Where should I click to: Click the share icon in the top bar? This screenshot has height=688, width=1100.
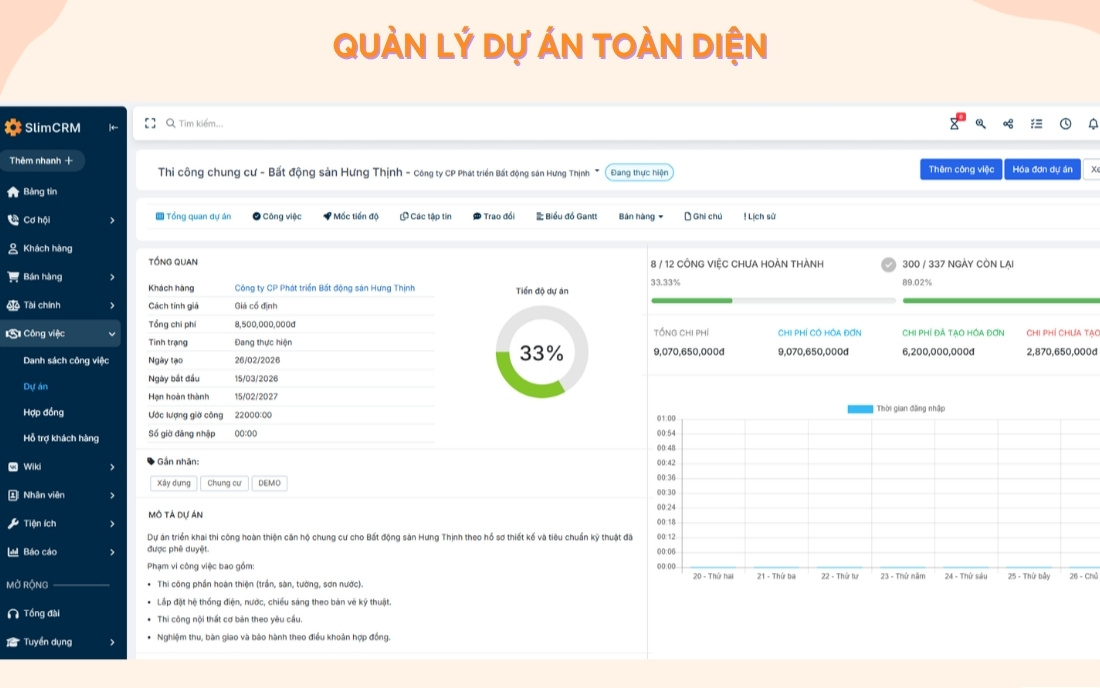[x=1008, y=123]
